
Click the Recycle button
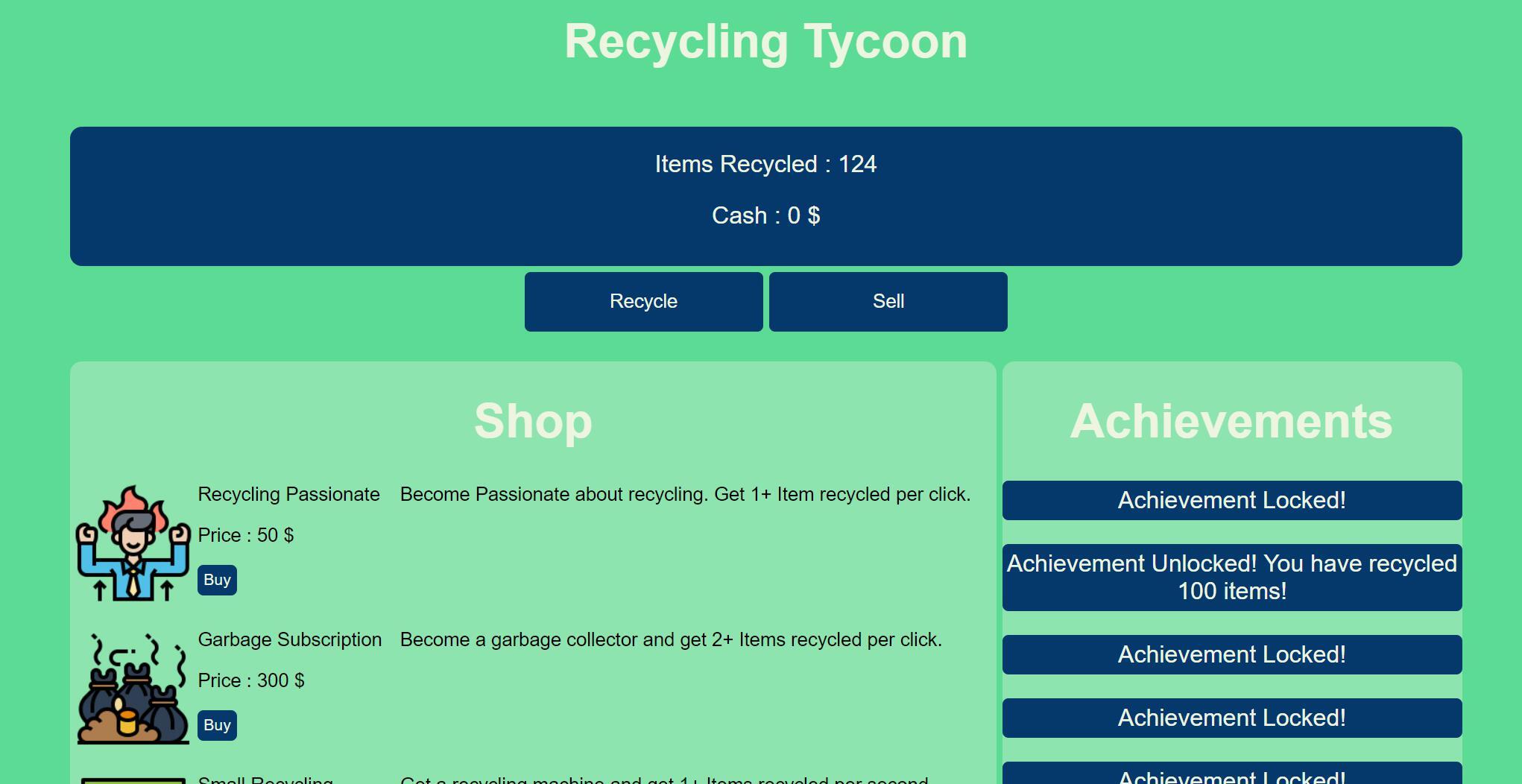[643, 302]
